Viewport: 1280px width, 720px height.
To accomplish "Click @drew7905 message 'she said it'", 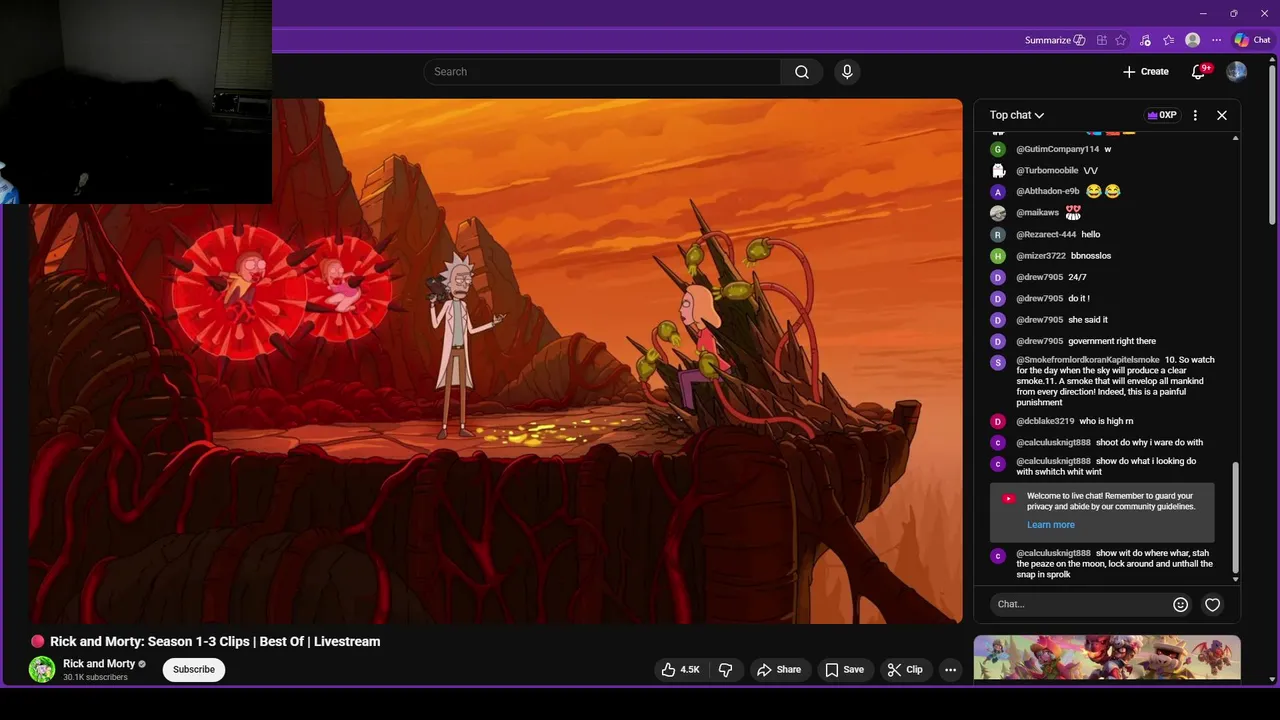I will pos(1105,320).
